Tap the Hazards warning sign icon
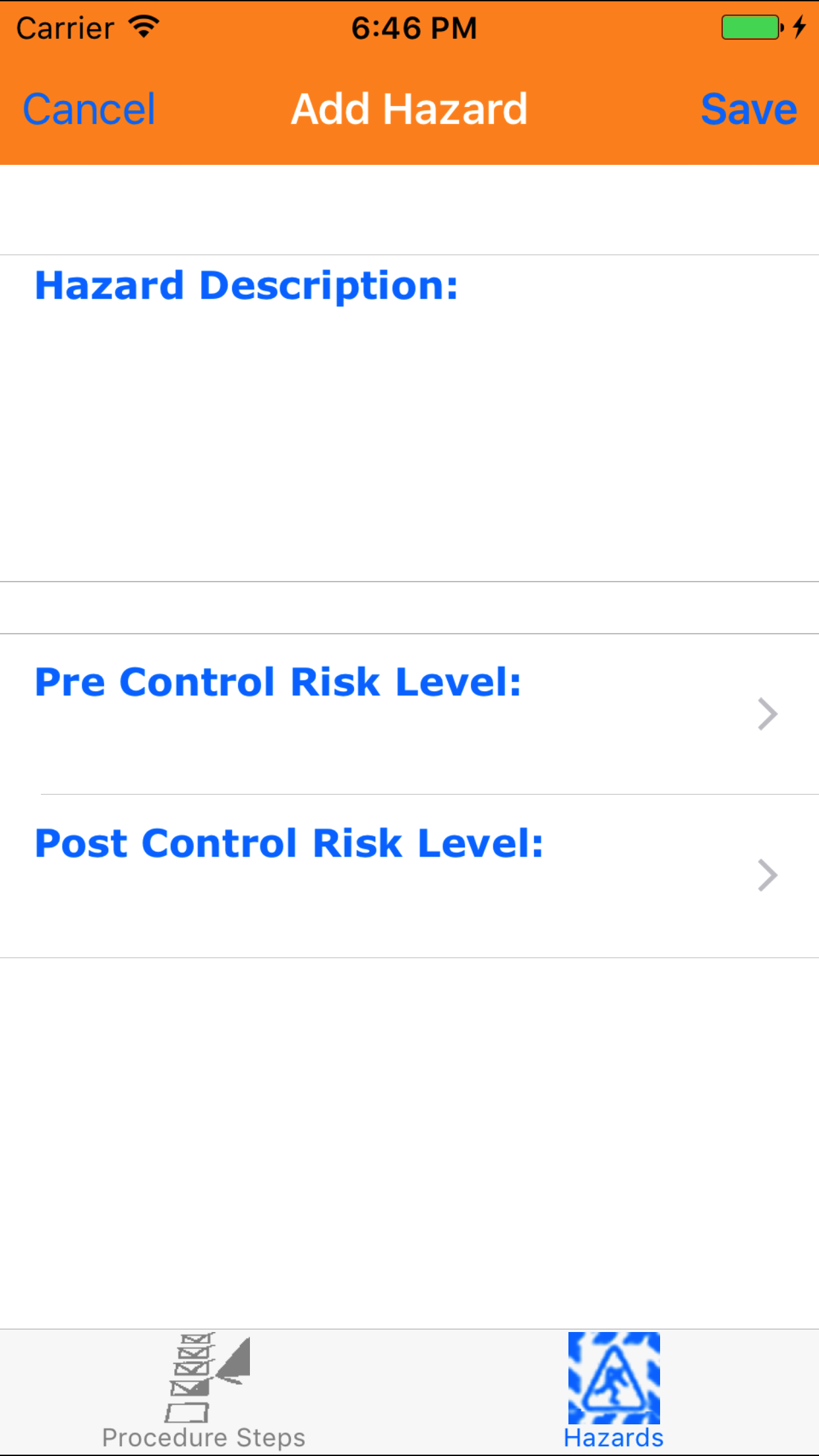This screenshot has width=819, height=1456. (614, 1378)
